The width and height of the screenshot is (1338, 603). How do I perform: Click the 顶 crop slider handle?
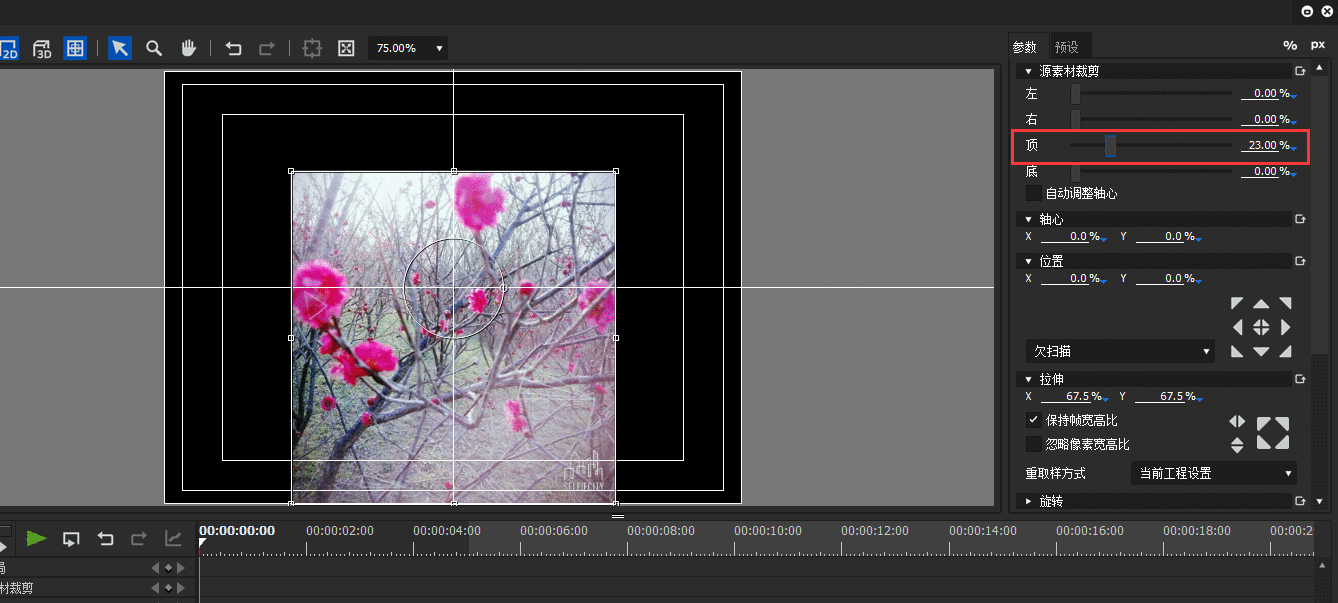tap(1110, 146)
